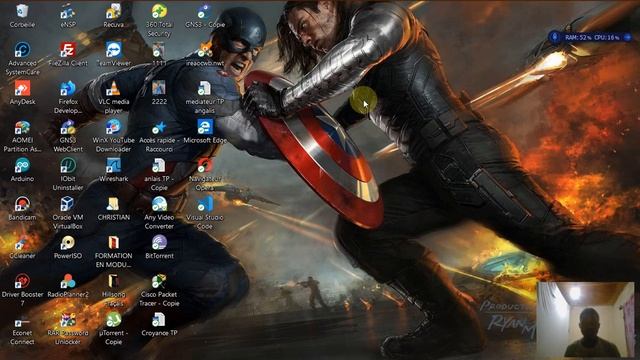Launch Oracle VM VirtualBox
The height and width of the screenshot is (360, 640).
tap(68, 204)
